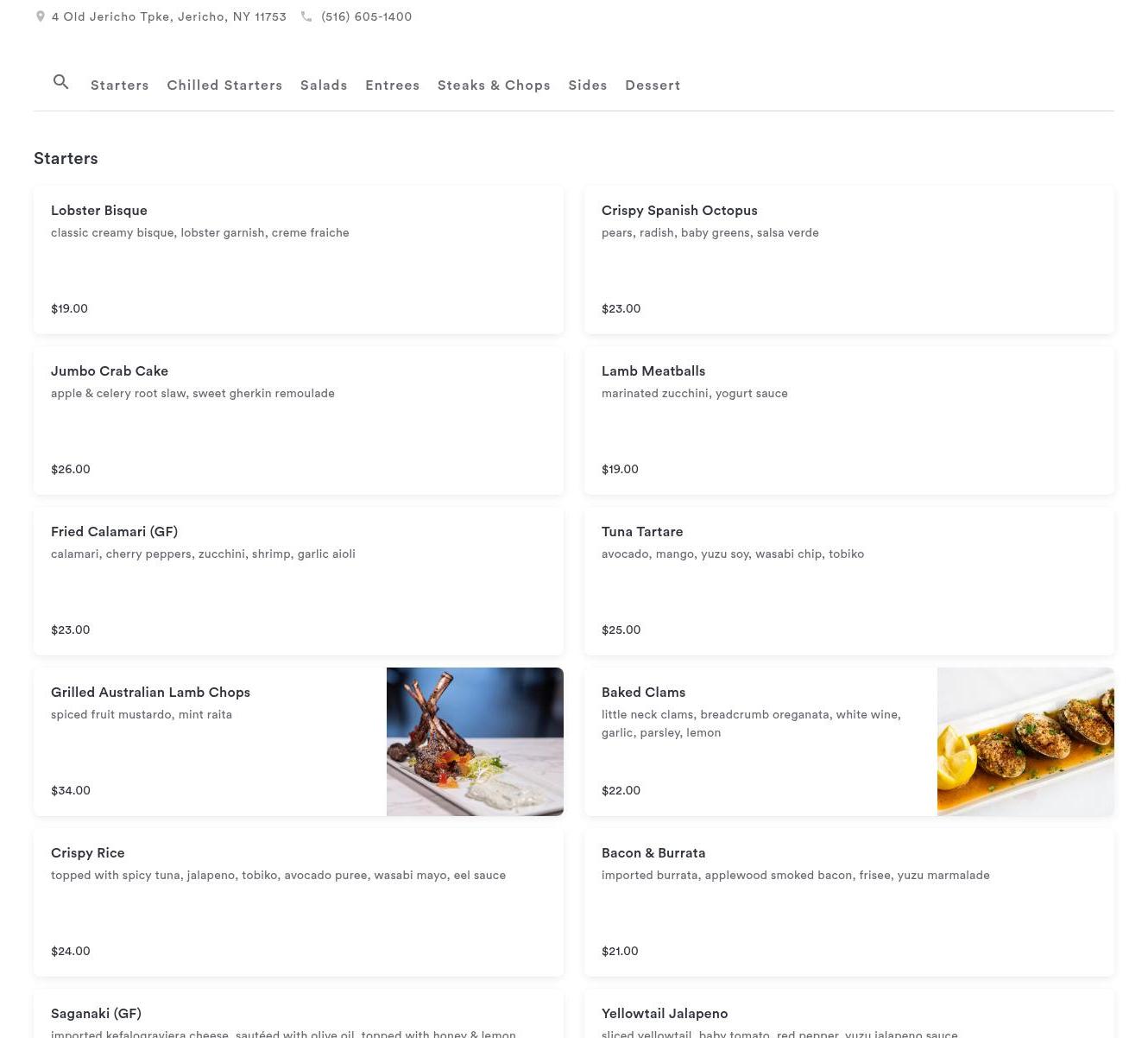The image size is (1148, 1038).
Task: Open the Sides tab
Action: coord(587,85)
